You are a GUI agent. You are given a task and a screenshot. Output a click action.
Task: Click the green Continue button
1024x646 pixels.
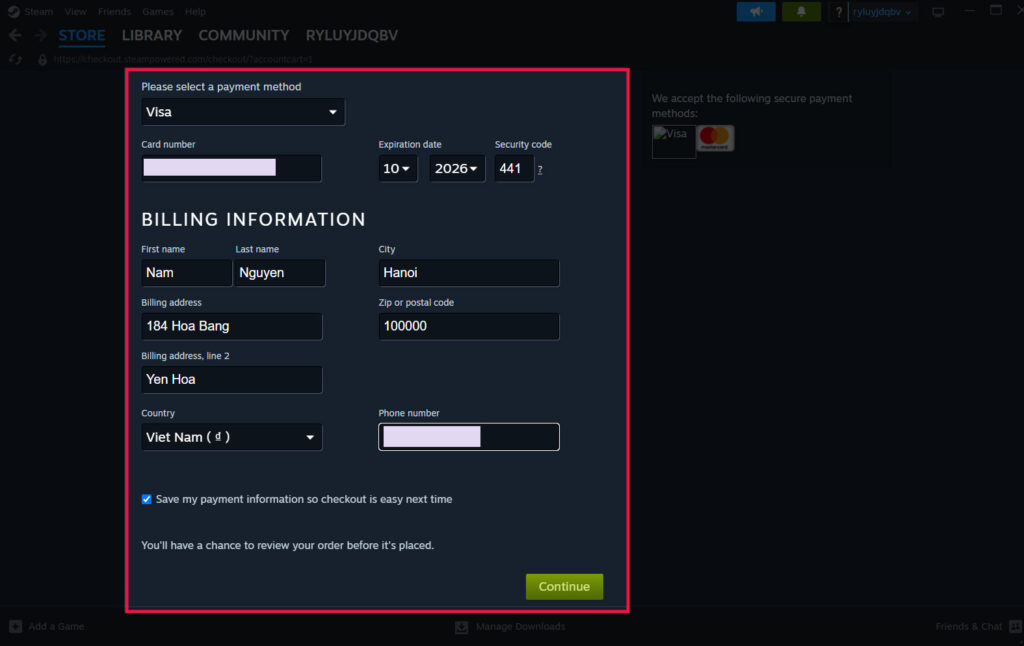(564, 587)
